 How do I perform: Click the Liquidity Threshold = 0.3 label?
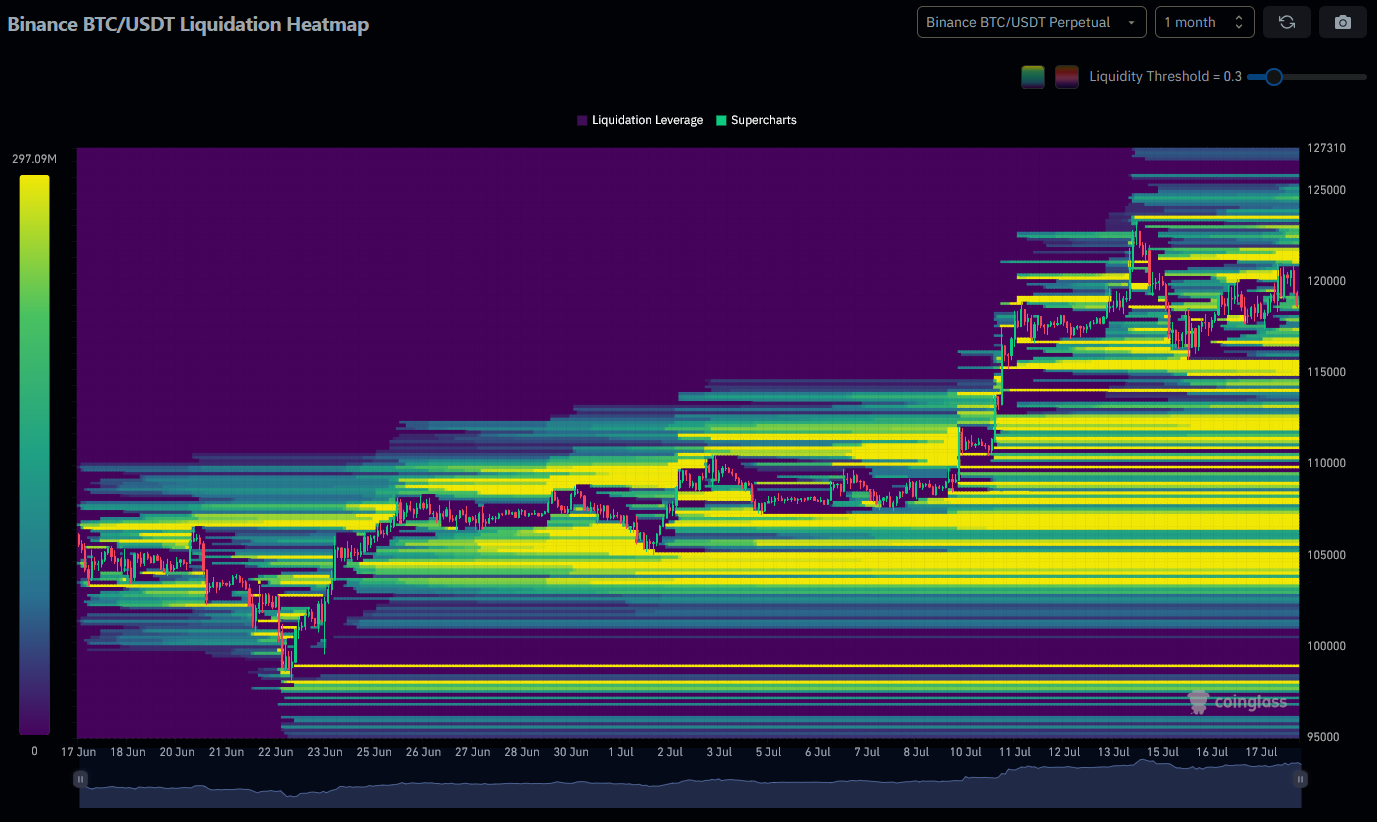click(1165, 77)
